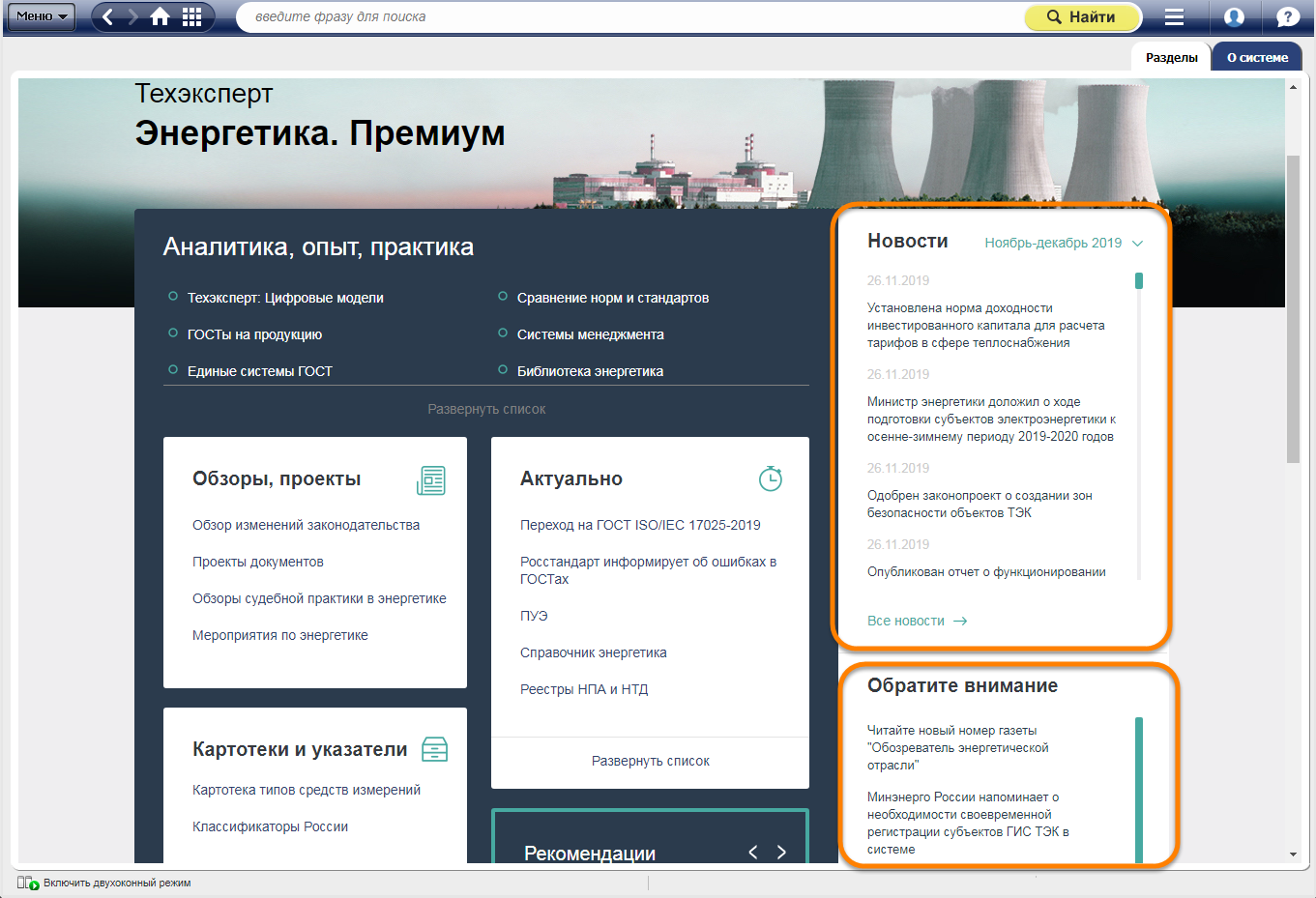Enable two-window mode in the status bar
The width and height of the screenshot is (1316, 898).
pyautogui.click(x=116, y=883)
